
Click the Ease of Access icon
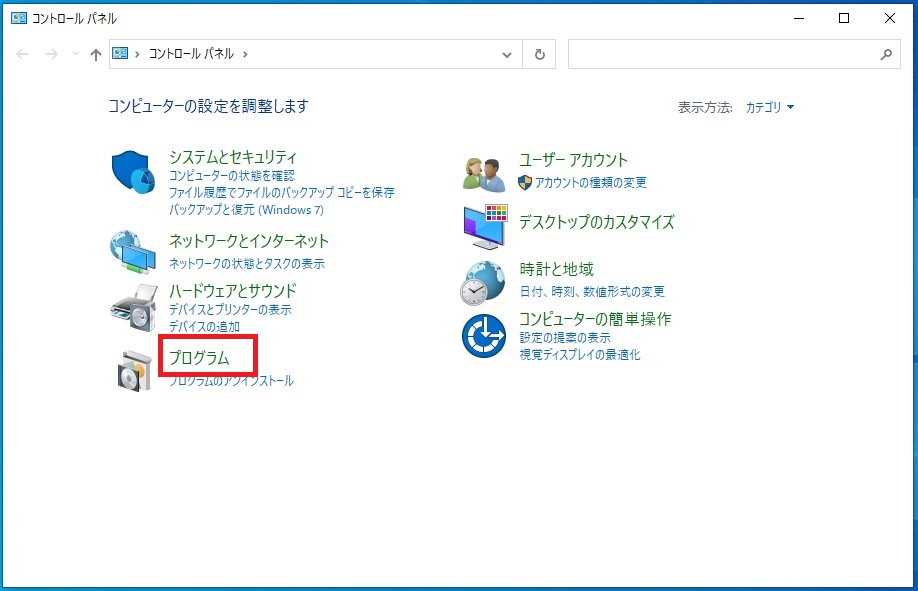point(485,336)
